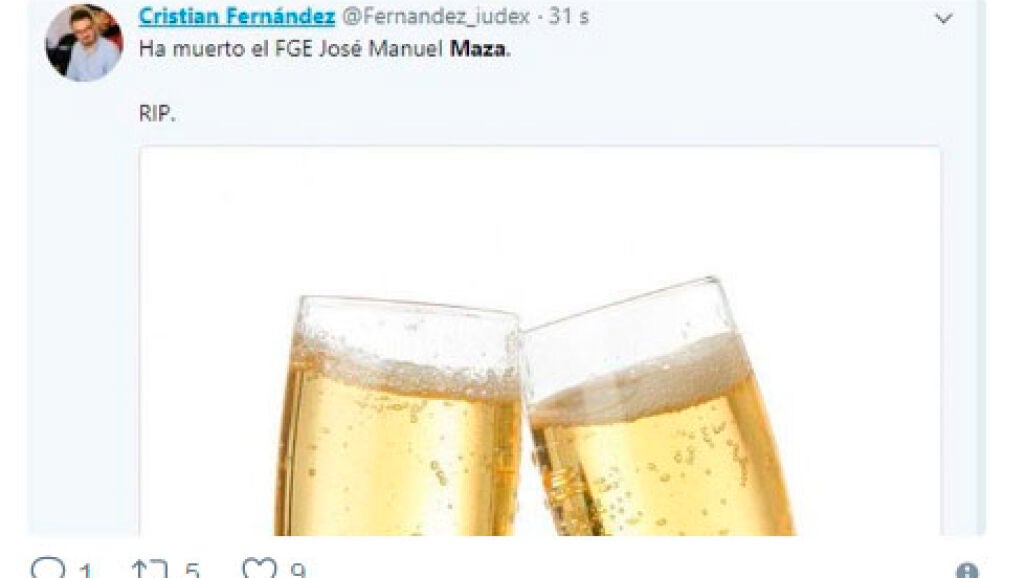Click the reply count number 1
This screenshot has width=1026, height=578.
click(85, 570)
